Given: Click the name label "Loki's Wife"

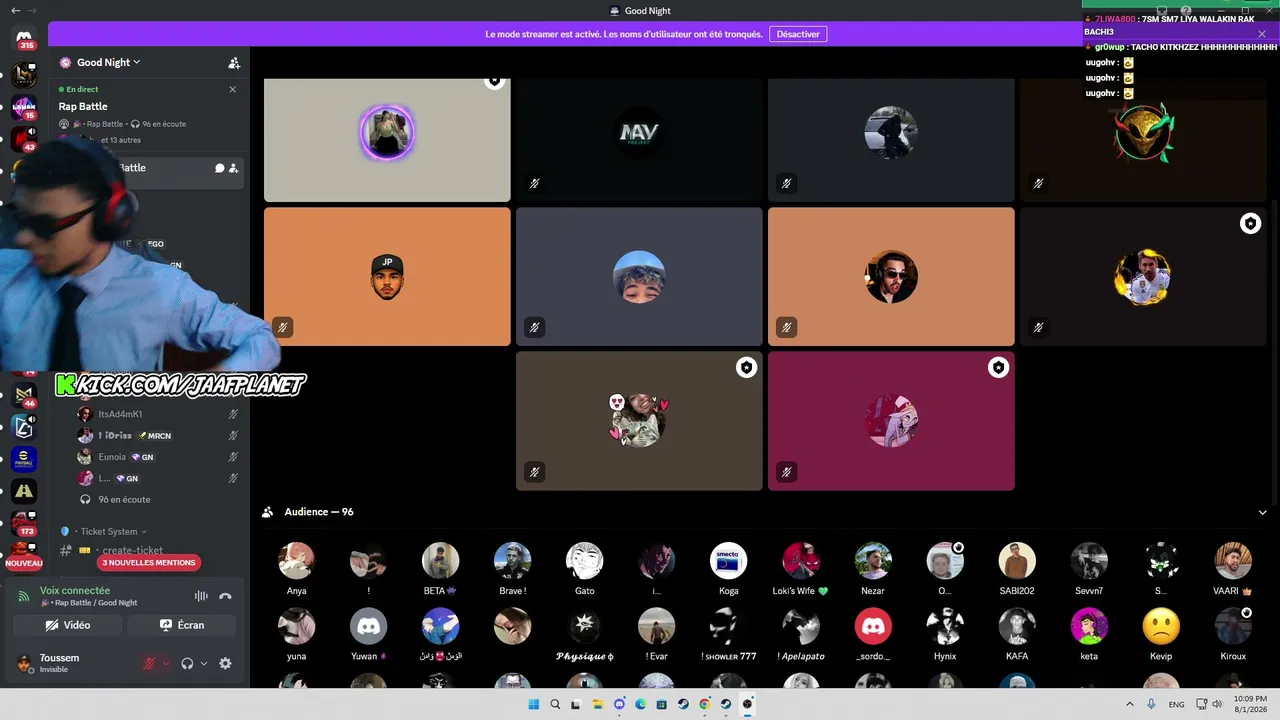Looking at the screenshot, I should (801, 591).
